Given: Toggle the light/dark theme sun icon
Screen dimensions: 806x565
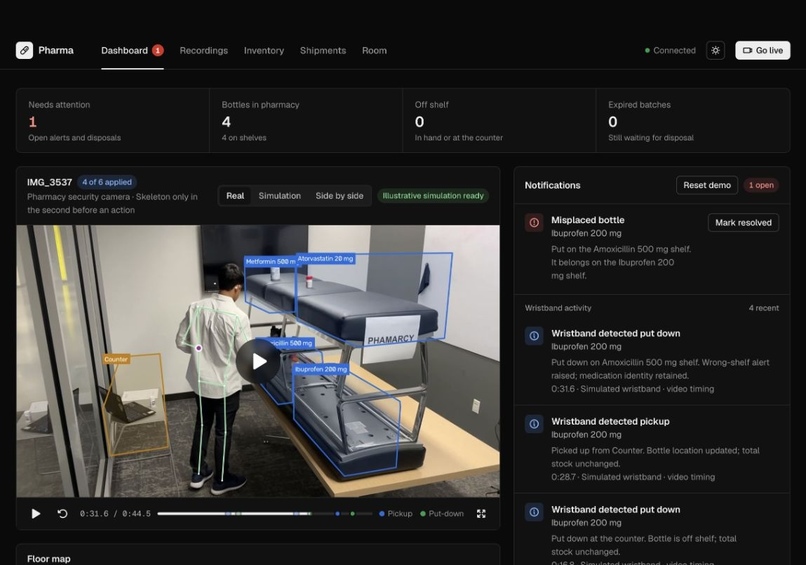Looking at the screenshot, I should (715, 50).
